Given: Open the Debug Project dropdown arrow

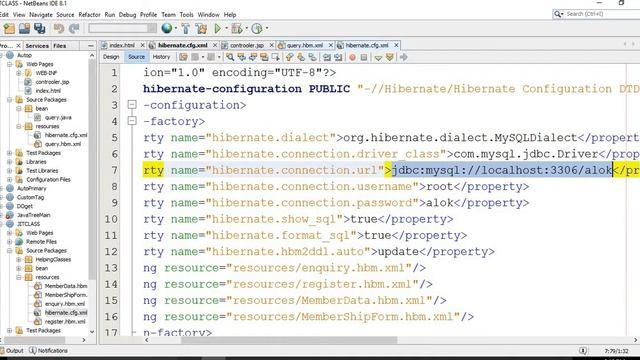Looking at the screenshot, I should 247,29.
